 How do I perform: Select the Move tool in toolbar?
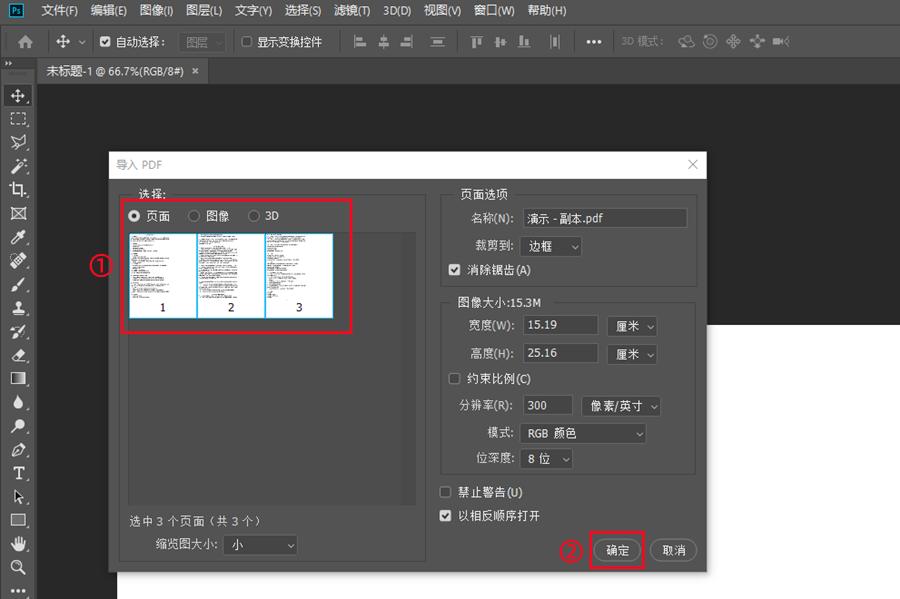tap(18, 96)
